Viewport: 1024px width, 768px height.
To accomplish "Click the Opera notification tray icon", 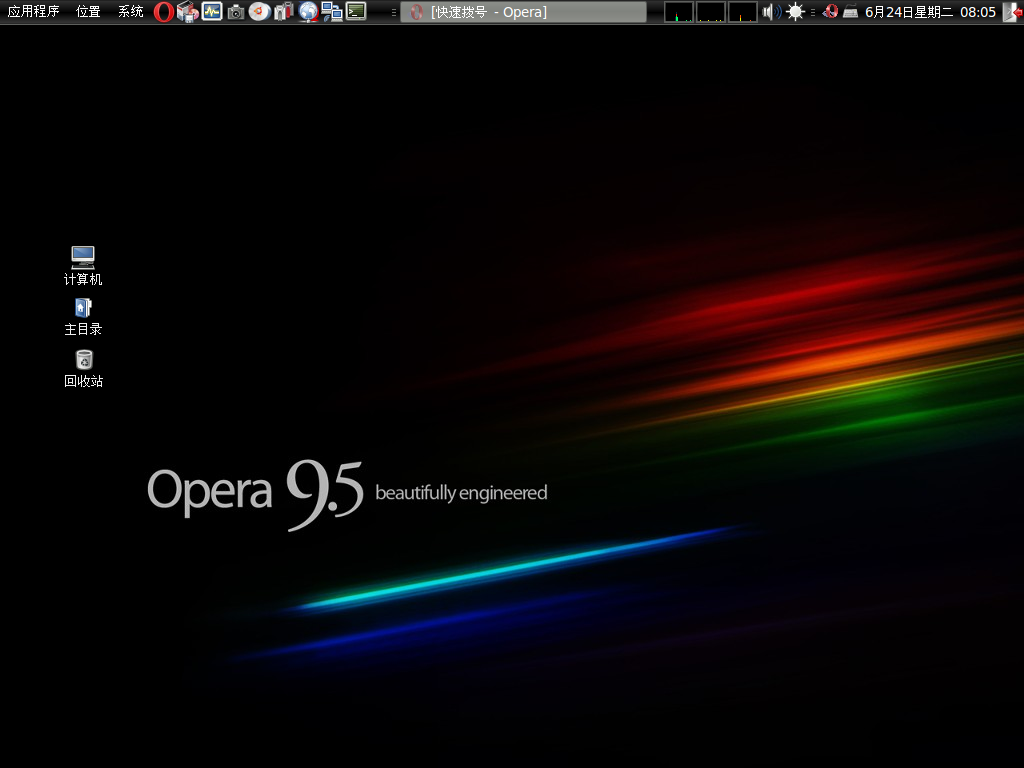I will coord(830,12).
